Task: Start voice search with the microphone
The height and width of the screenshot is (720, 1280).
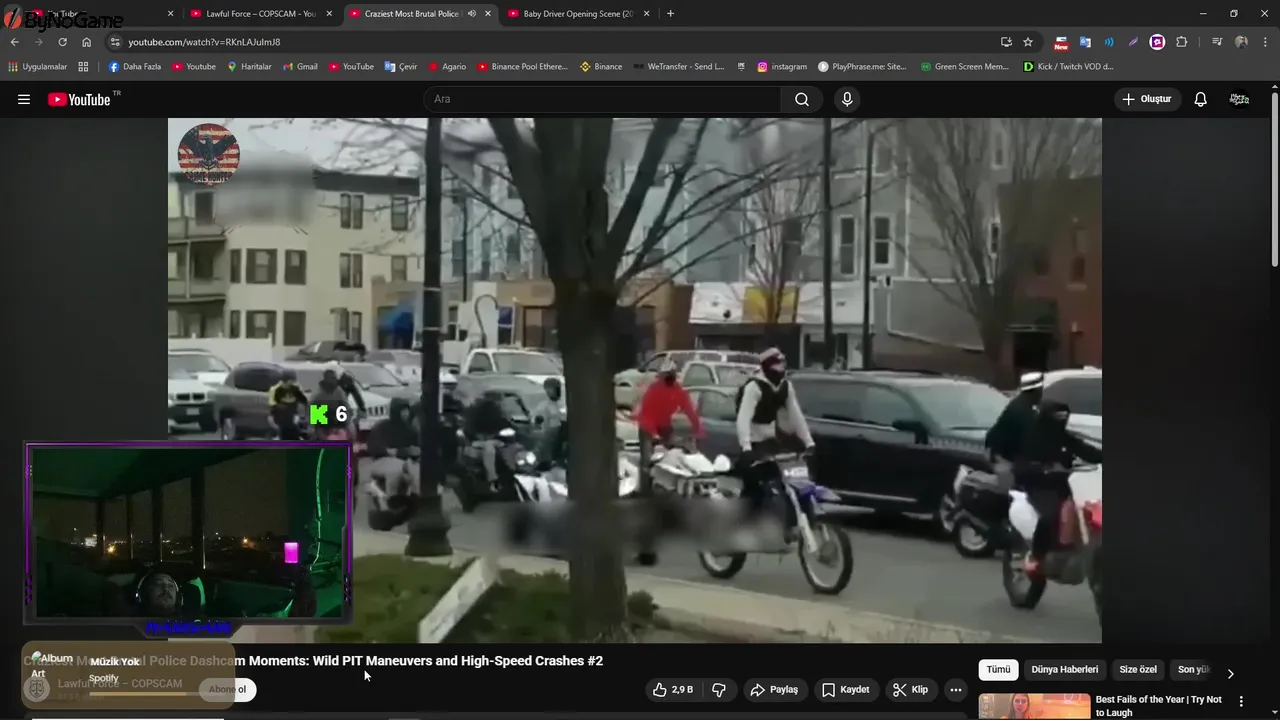Action: (847, 99)
